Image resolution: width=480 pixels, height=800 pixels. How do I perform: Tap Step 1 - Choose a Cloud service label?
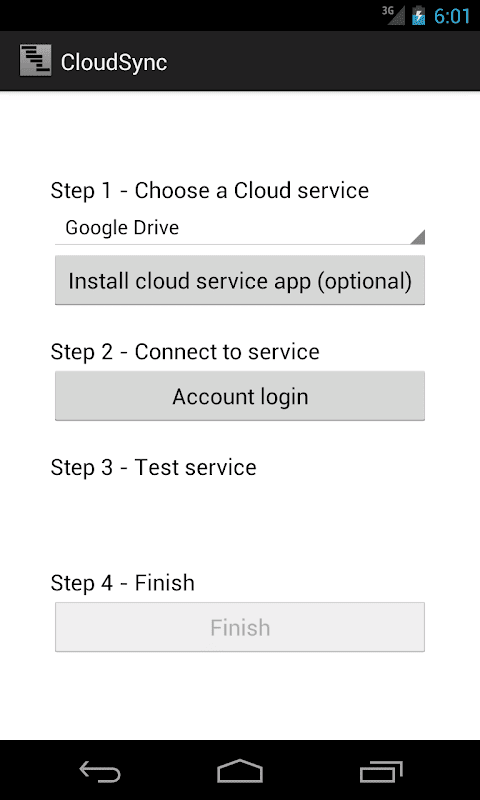210,190
